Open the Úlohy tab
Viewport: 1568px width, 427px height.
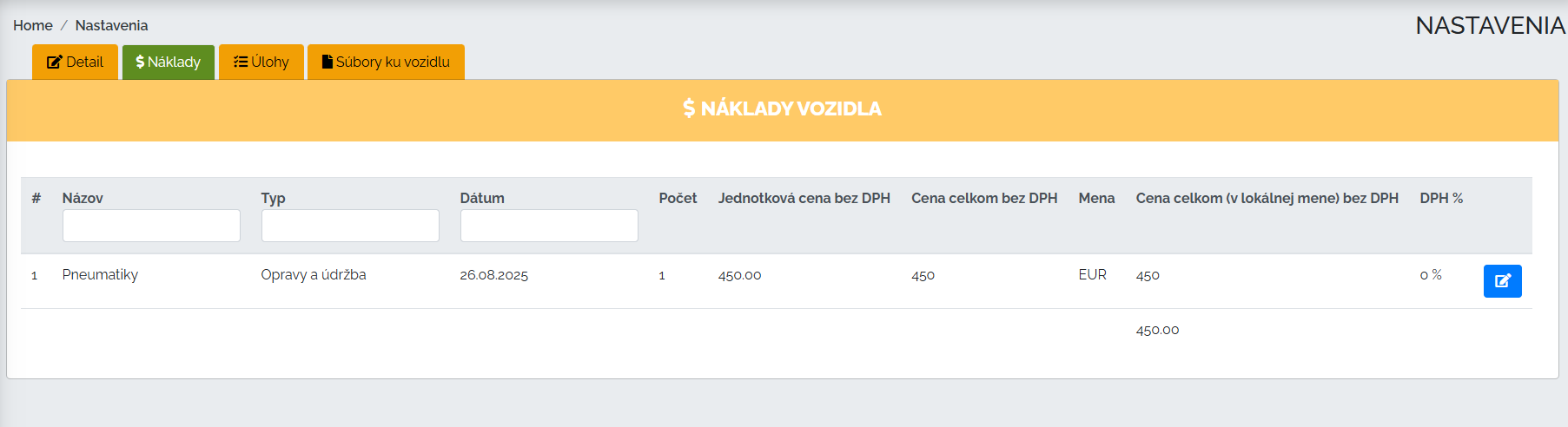(261, 62)
